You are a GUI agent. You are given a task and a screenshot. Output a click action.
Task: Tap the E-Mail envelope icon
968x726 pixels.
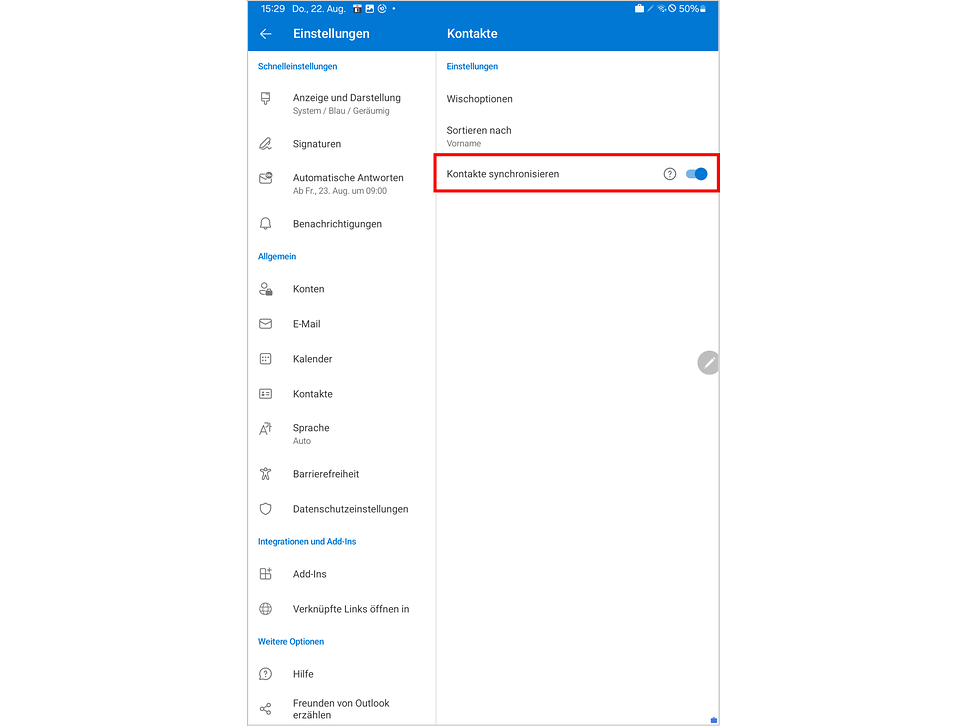click(265, 324)
